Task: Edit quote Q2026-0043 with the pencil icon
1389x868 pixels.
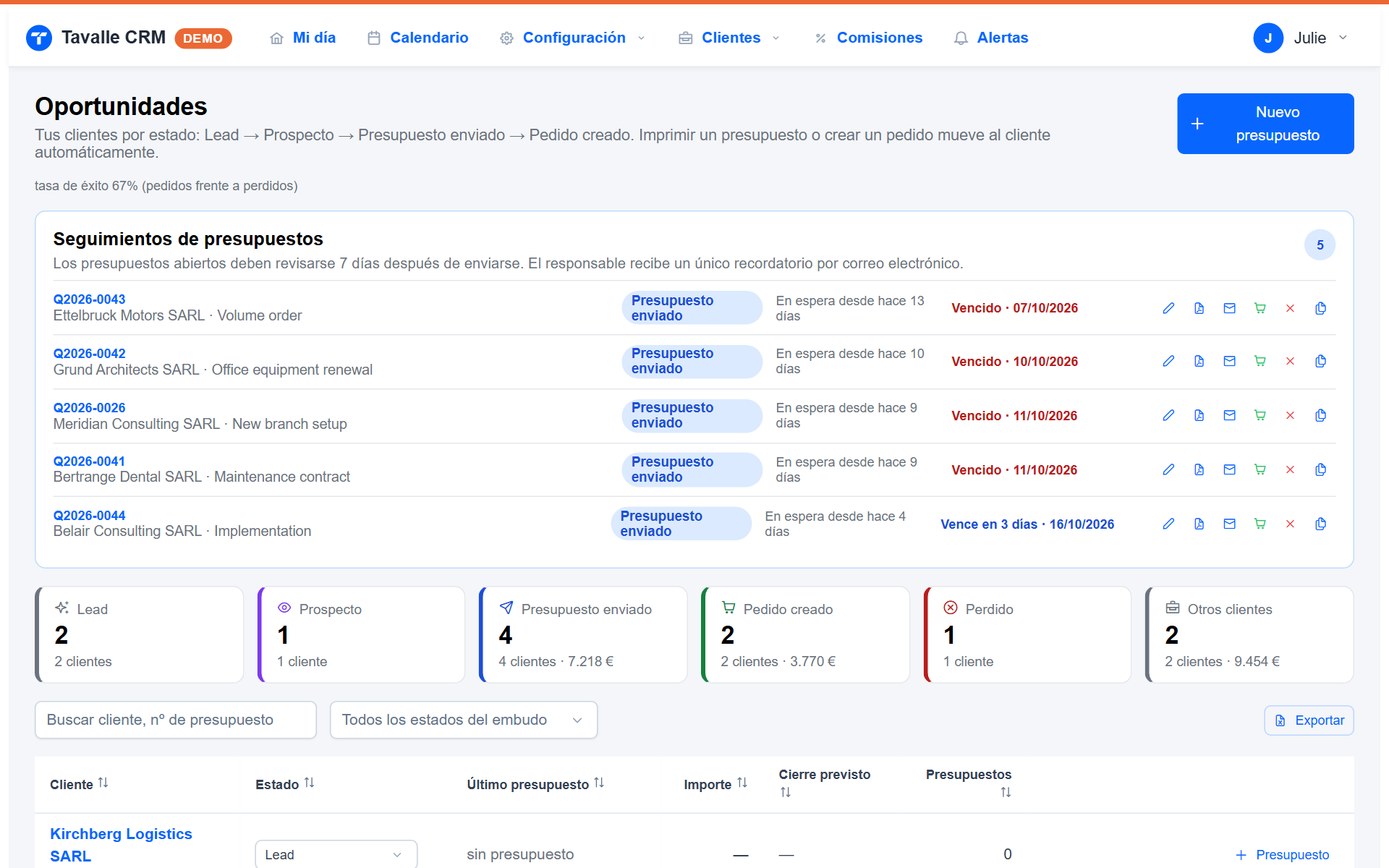Action: [1168, 308]
